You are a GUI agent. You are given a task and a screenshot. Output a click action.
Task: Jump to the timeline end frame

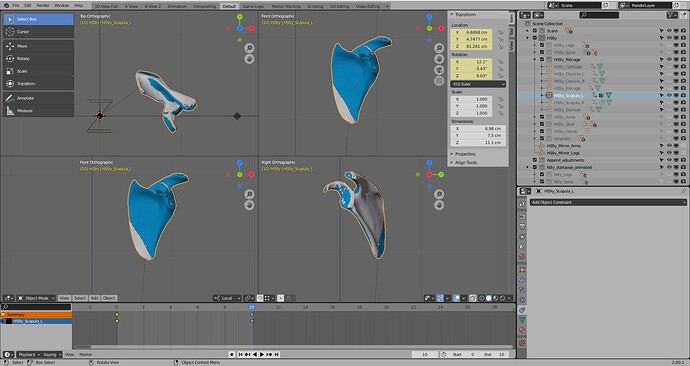click(276, 354)
